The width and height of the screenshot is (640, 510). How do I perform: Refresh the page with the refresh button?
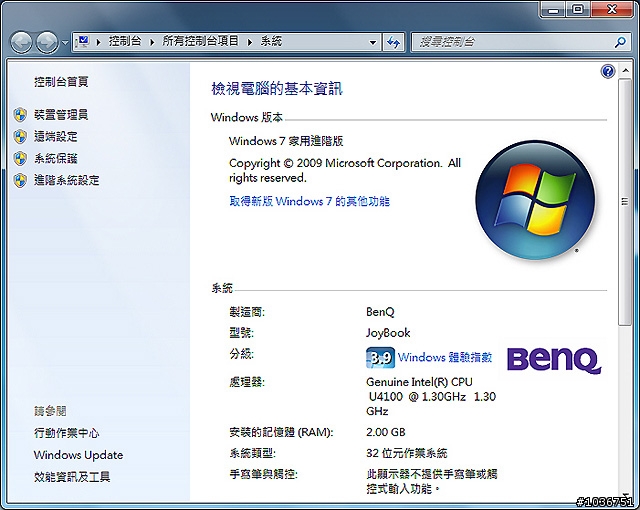pyautogui.click(x=393, y=42)
